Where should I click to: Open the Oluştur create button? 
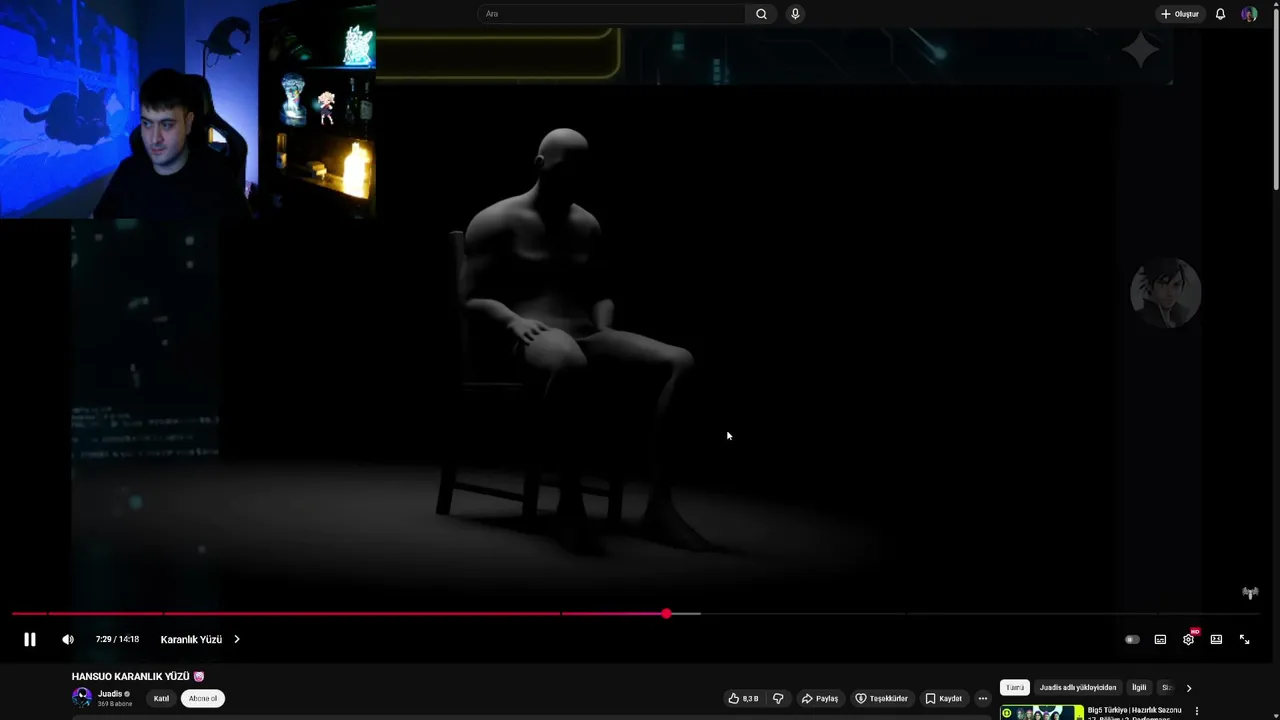1180,14
